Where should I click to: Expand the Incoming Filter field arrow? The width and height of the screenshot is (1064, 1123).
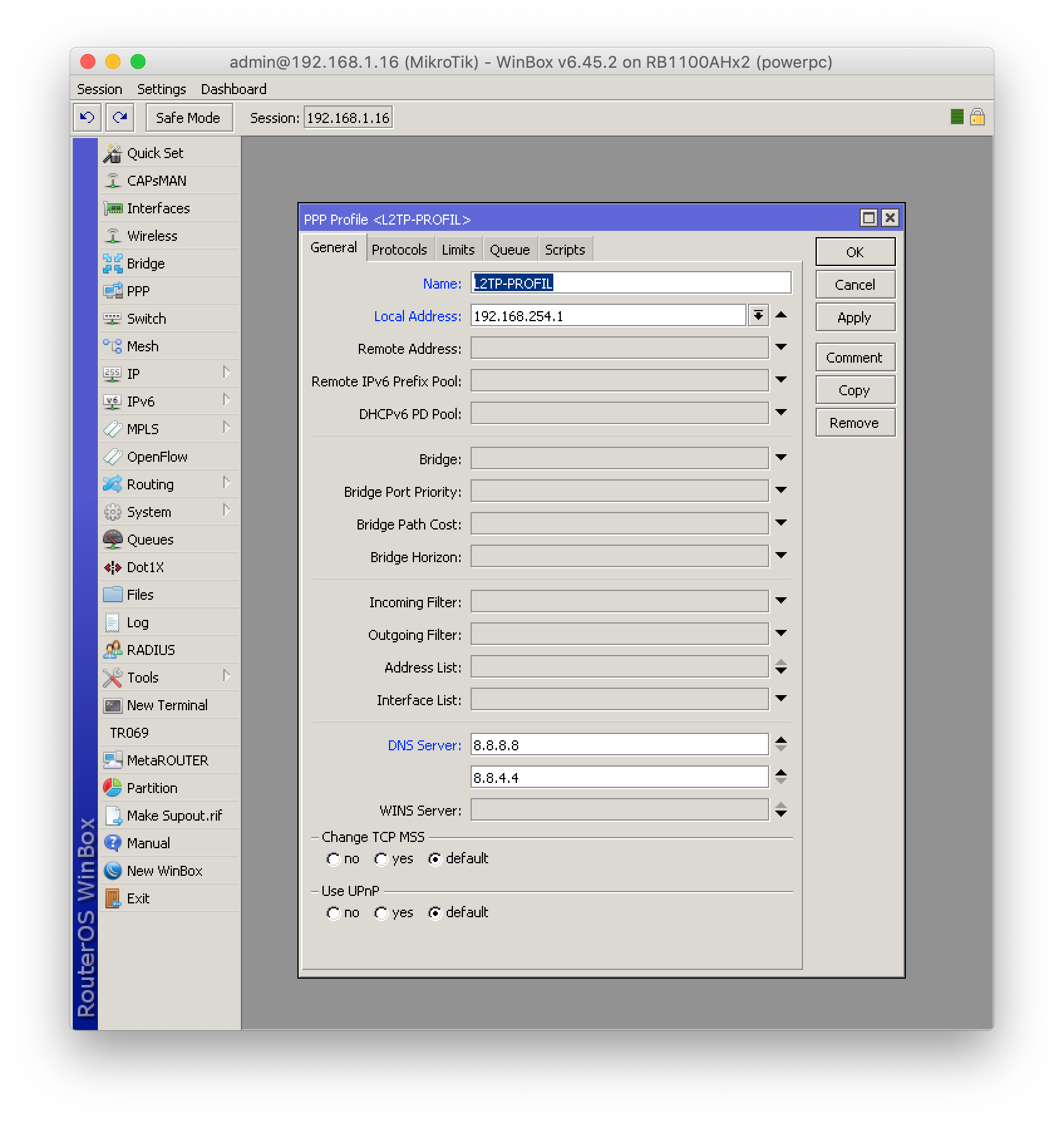tap(780, 600)
